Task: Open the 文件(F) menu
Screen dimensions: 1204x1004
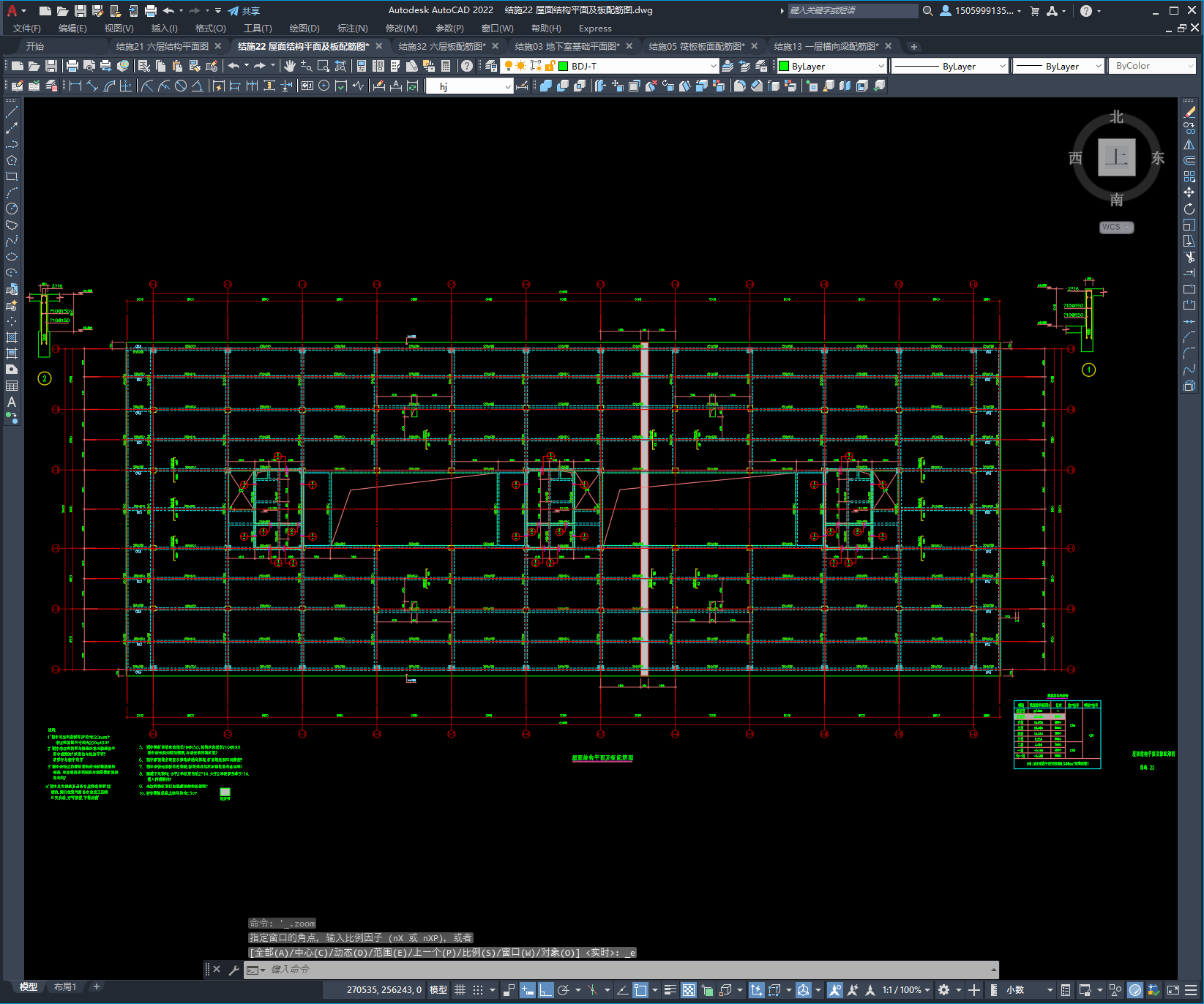Action: (27, 29)
